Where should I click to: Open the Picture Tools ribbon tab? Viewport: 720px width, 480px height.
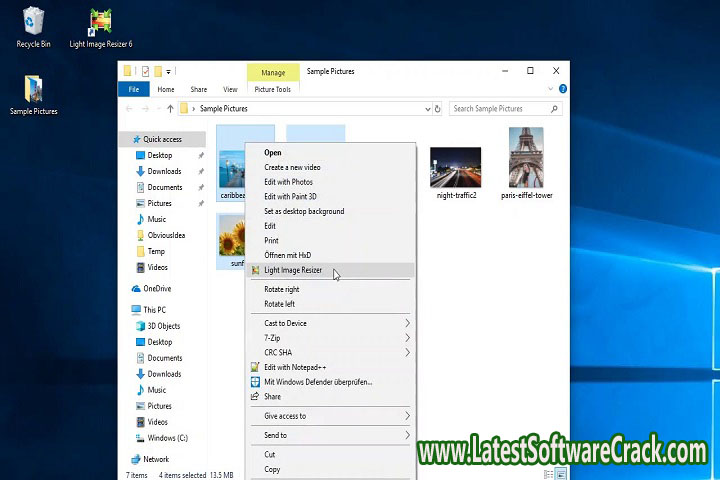(x=272, y=89)
